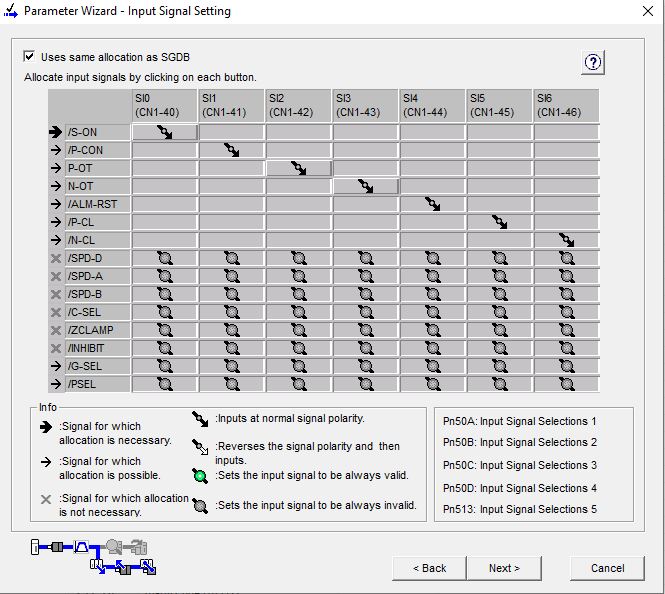
Task: Proceed with the 'Next >' button
Action: point(504,568)
